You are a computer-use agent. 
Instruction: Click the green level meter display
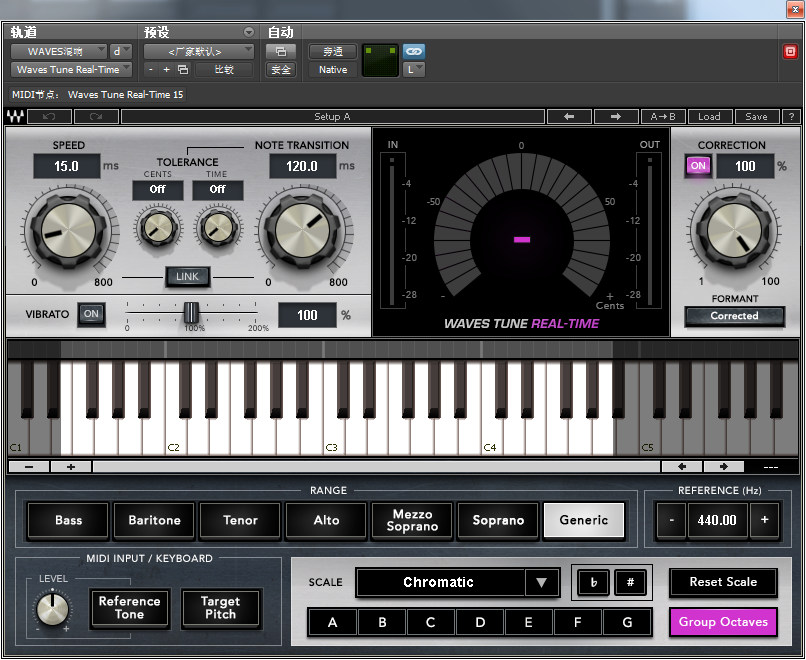tap(380, 61)
